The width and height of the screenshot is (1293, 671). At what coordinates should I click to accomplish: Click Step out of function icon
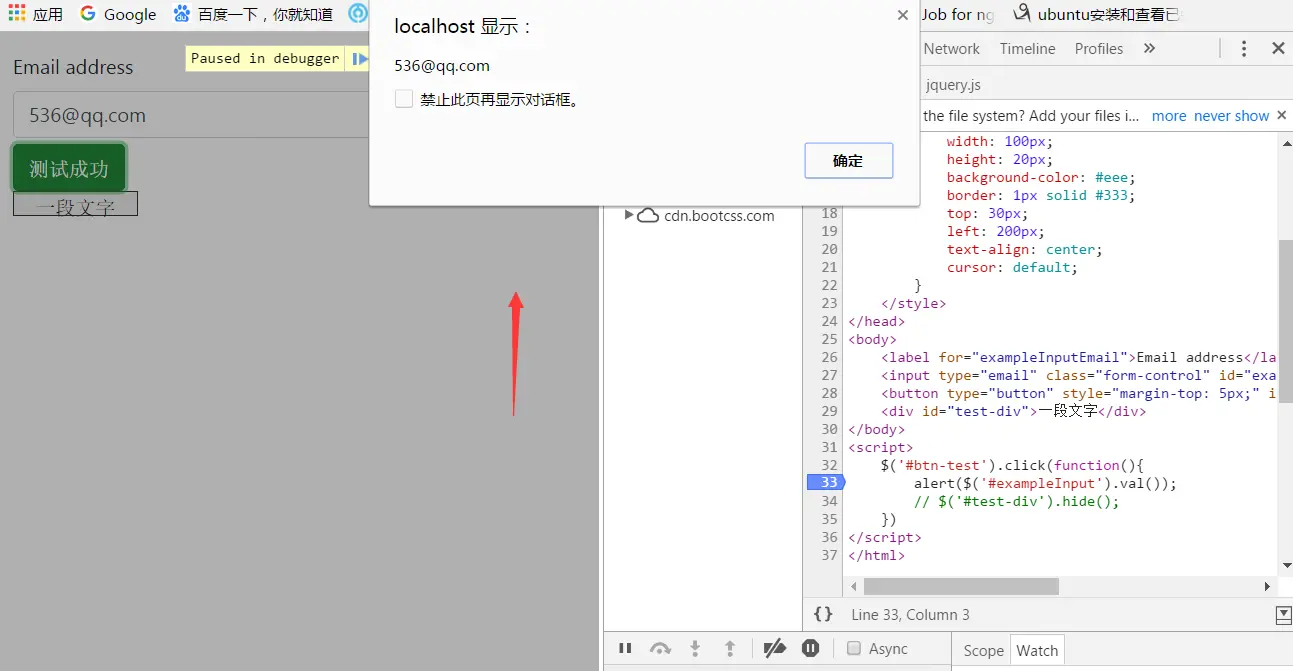(730, 648)
